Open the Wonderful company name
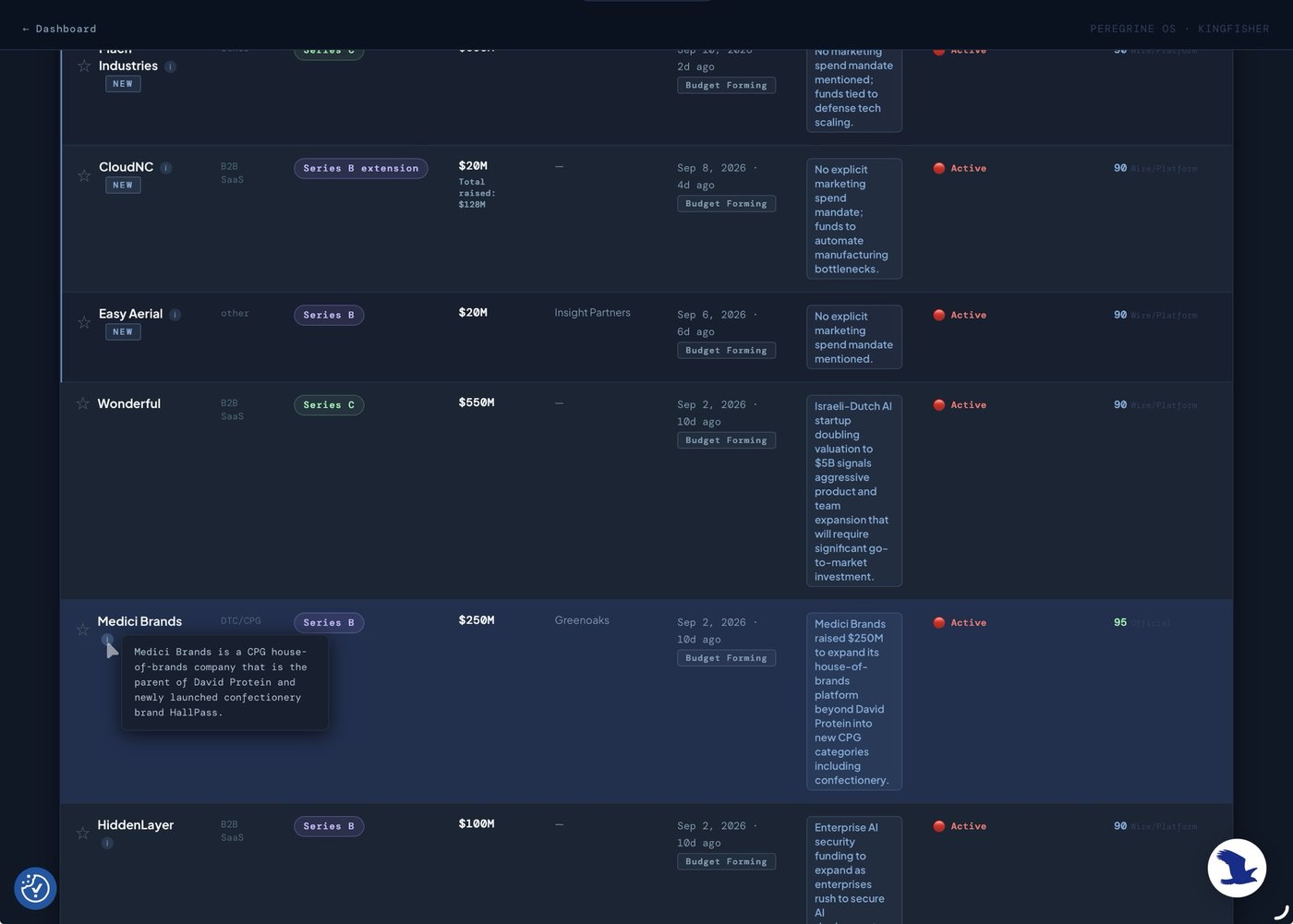Image resolution: width=1293 pixels, height=924 pixels. [x=128, y=403]
